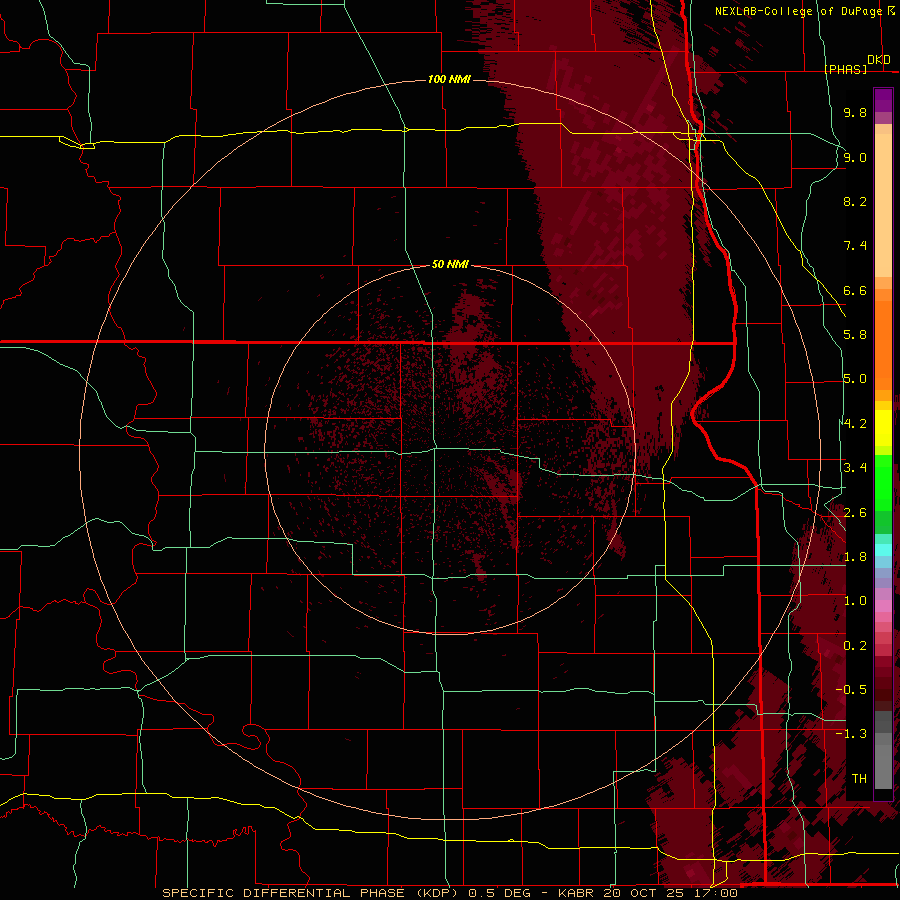Image resolution: width=900 pixels, height=900 pixels.
Task: Click the 7.4 legend value
Action: tap(855, 246)
